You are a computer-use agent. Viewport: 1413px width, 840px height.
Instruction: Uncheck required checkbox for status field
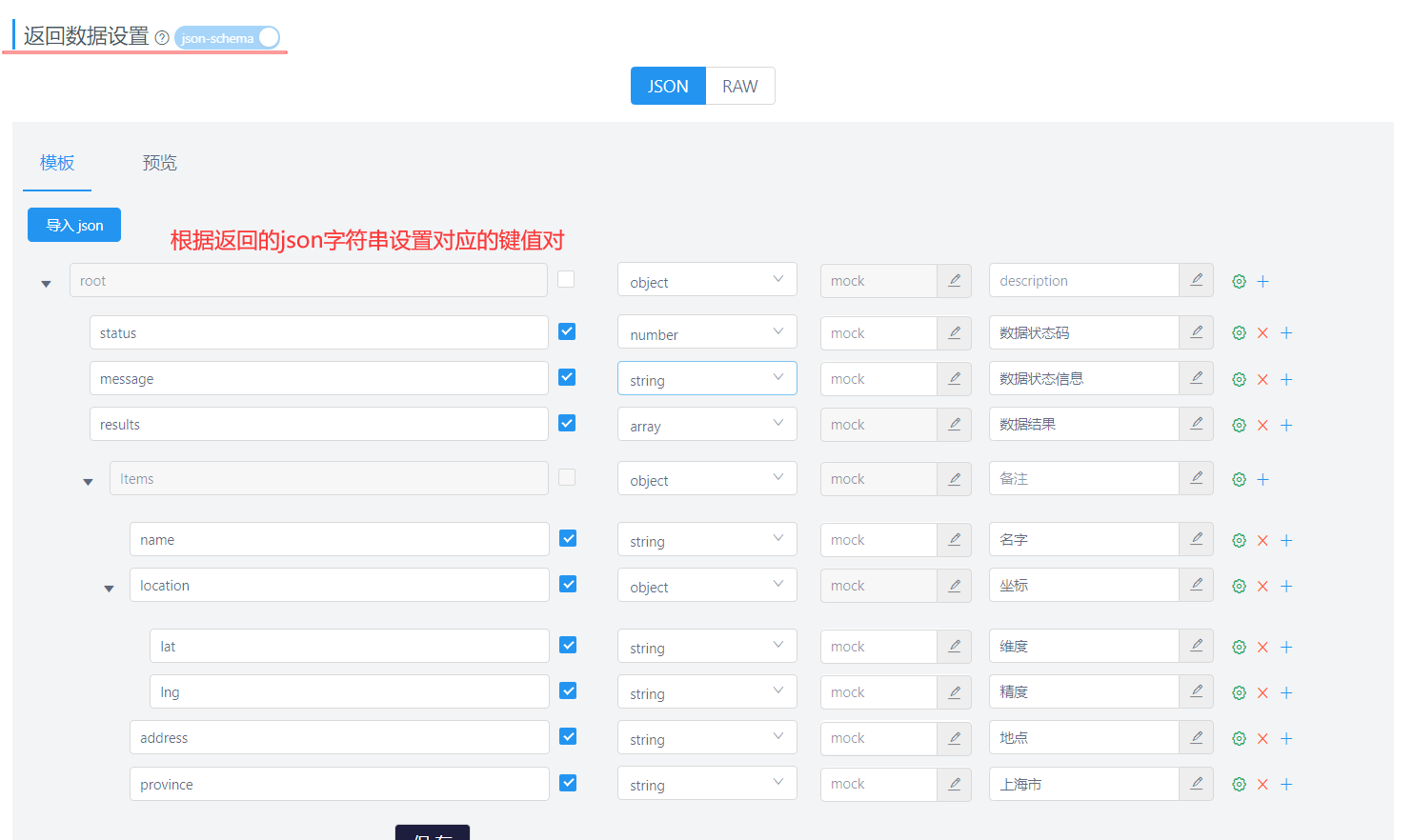(567, 331)
